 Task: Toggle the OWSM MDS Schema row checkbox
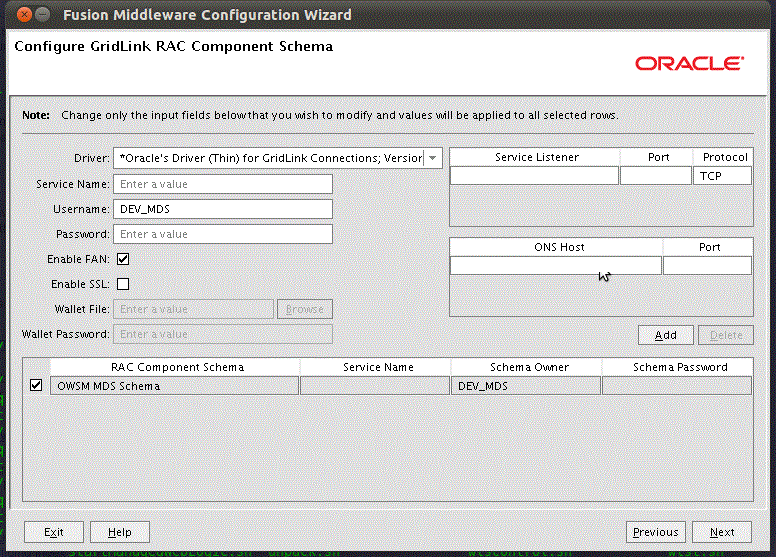tap(36, 385)
